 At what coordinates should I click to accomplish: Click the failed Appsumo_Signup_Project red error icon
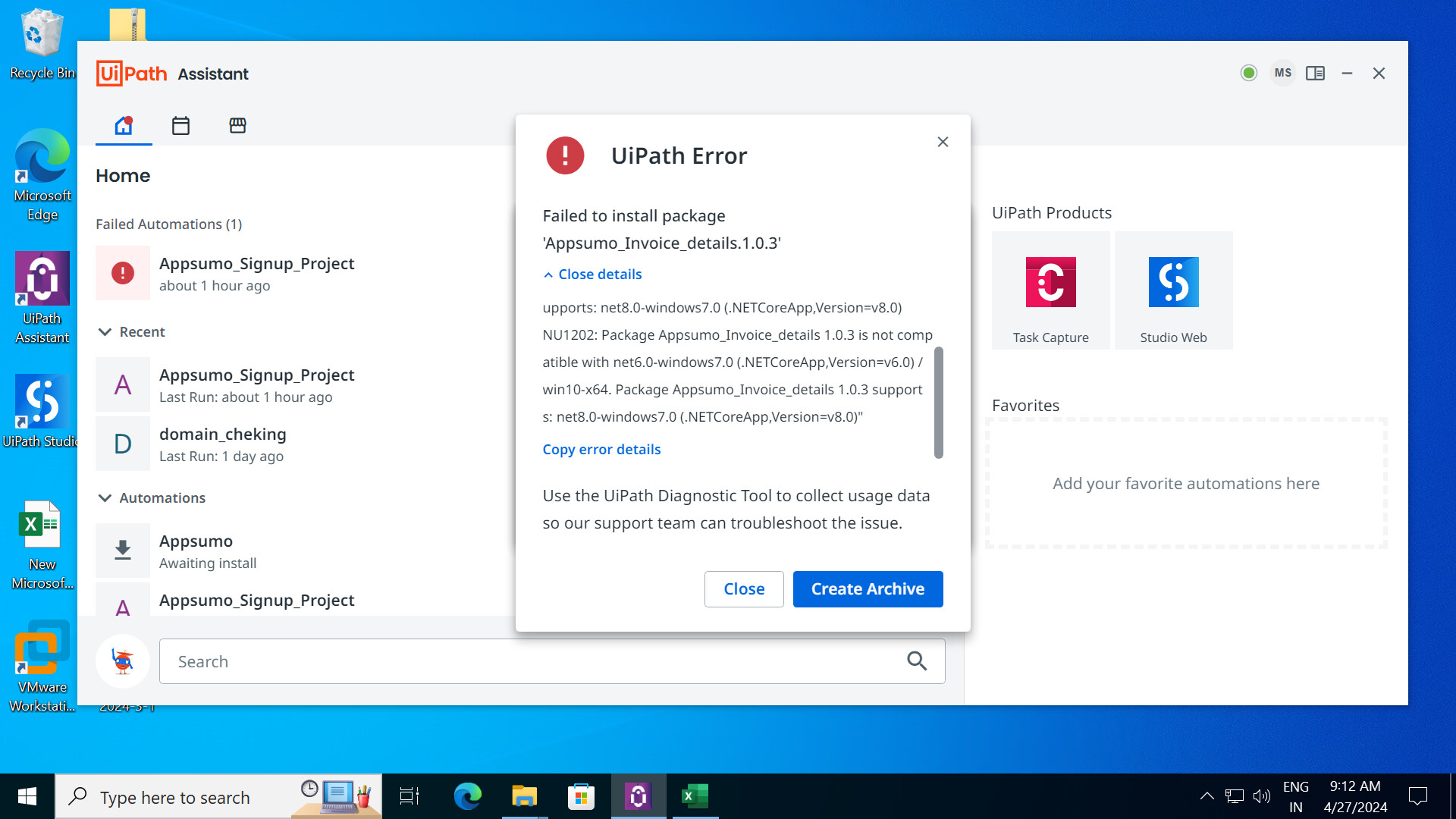(123, 273)
